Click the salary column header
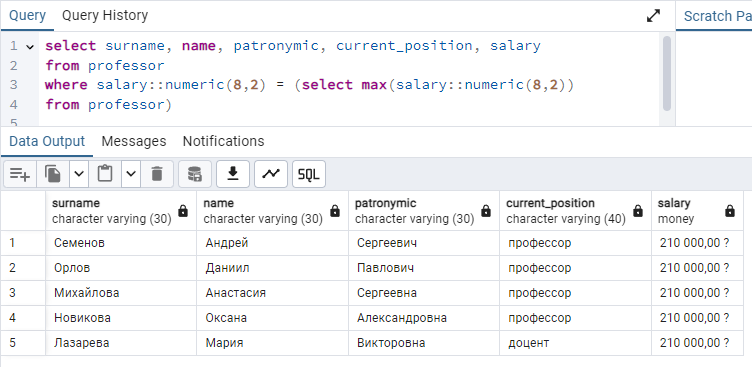This screenshot has height=367, width=752. click(697, 211)
